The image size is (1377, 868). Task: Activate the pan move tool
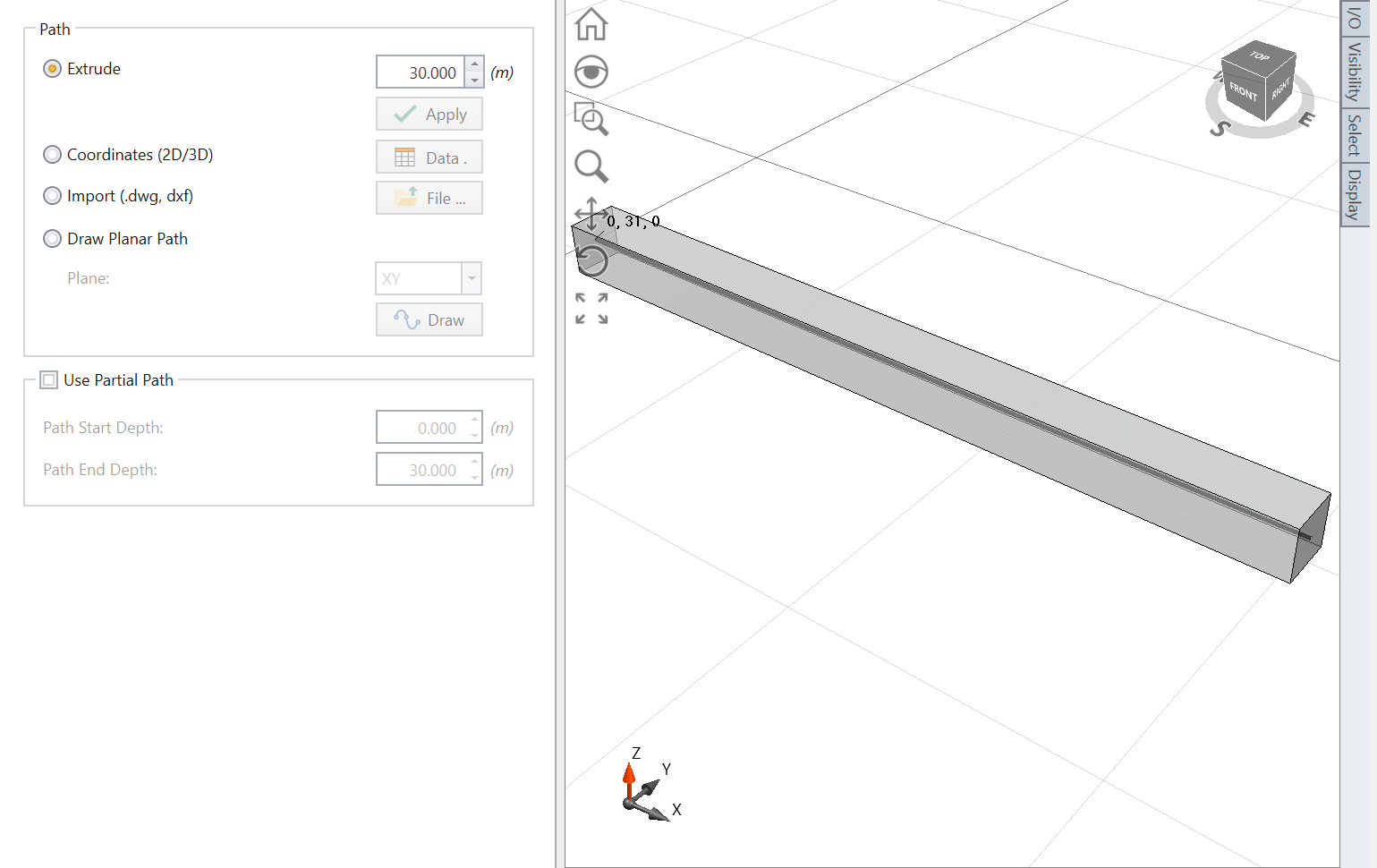point(591,214)
